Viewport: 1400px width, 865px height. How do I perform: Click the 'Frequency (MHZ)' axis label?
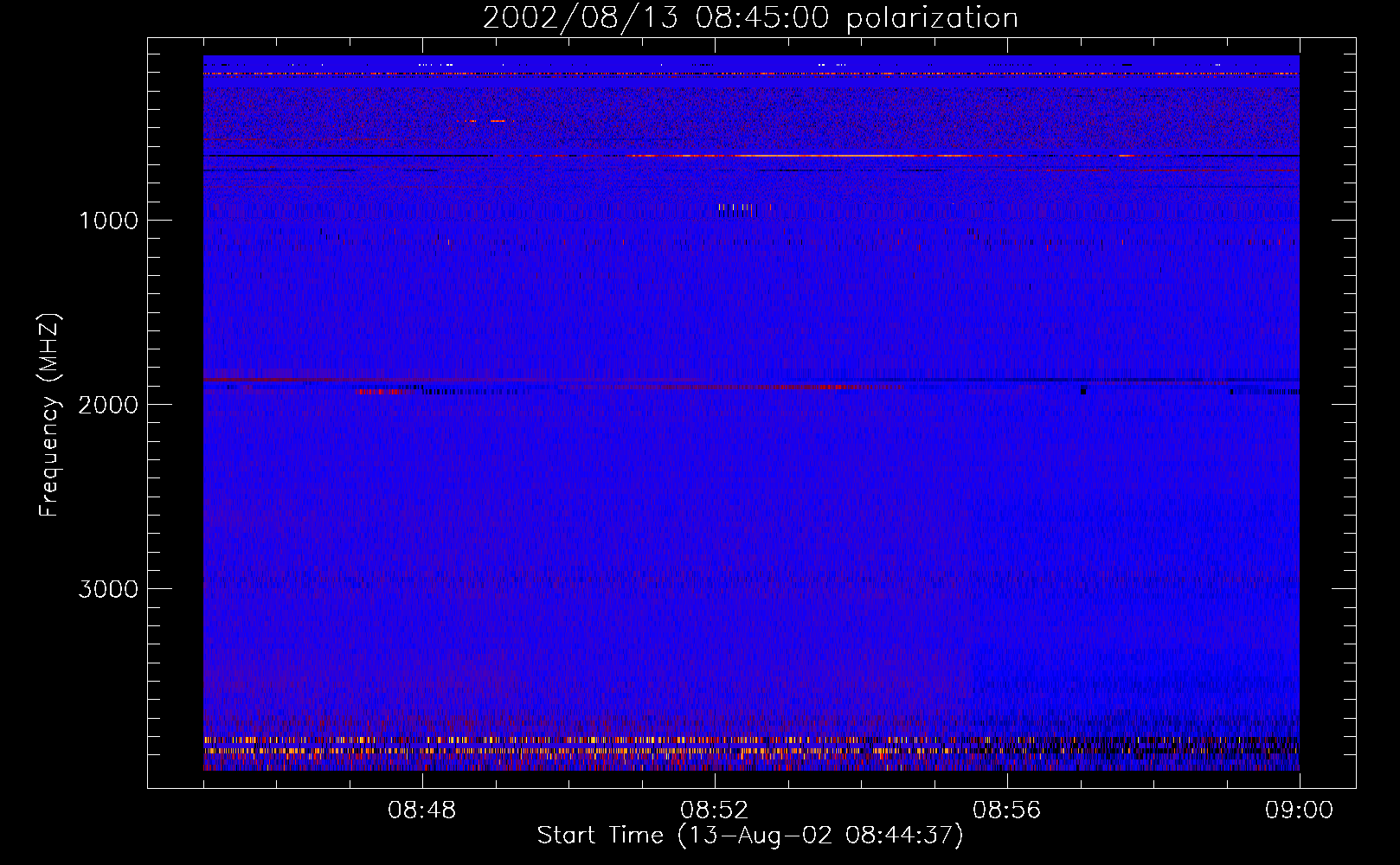point(50,415)
